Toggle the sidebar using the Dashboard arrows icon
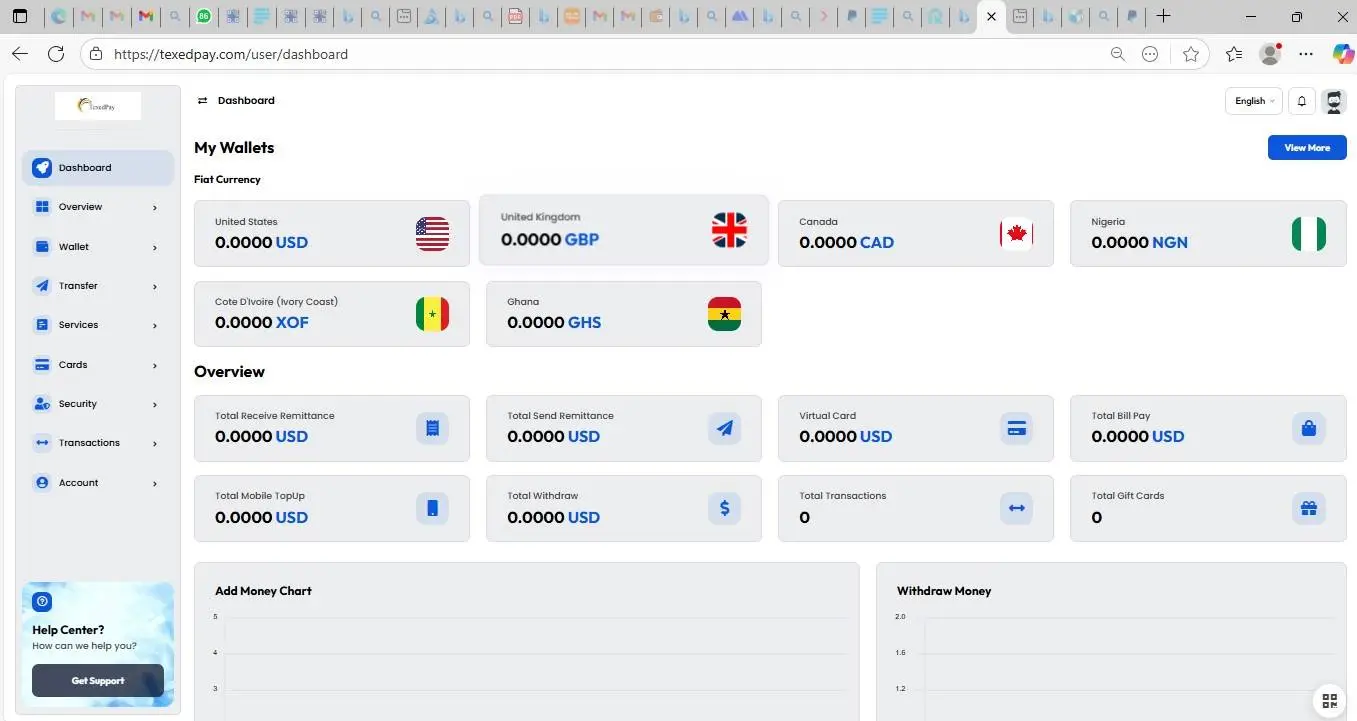Viewport: 1357px width, 721px height. tap(202, 101)
